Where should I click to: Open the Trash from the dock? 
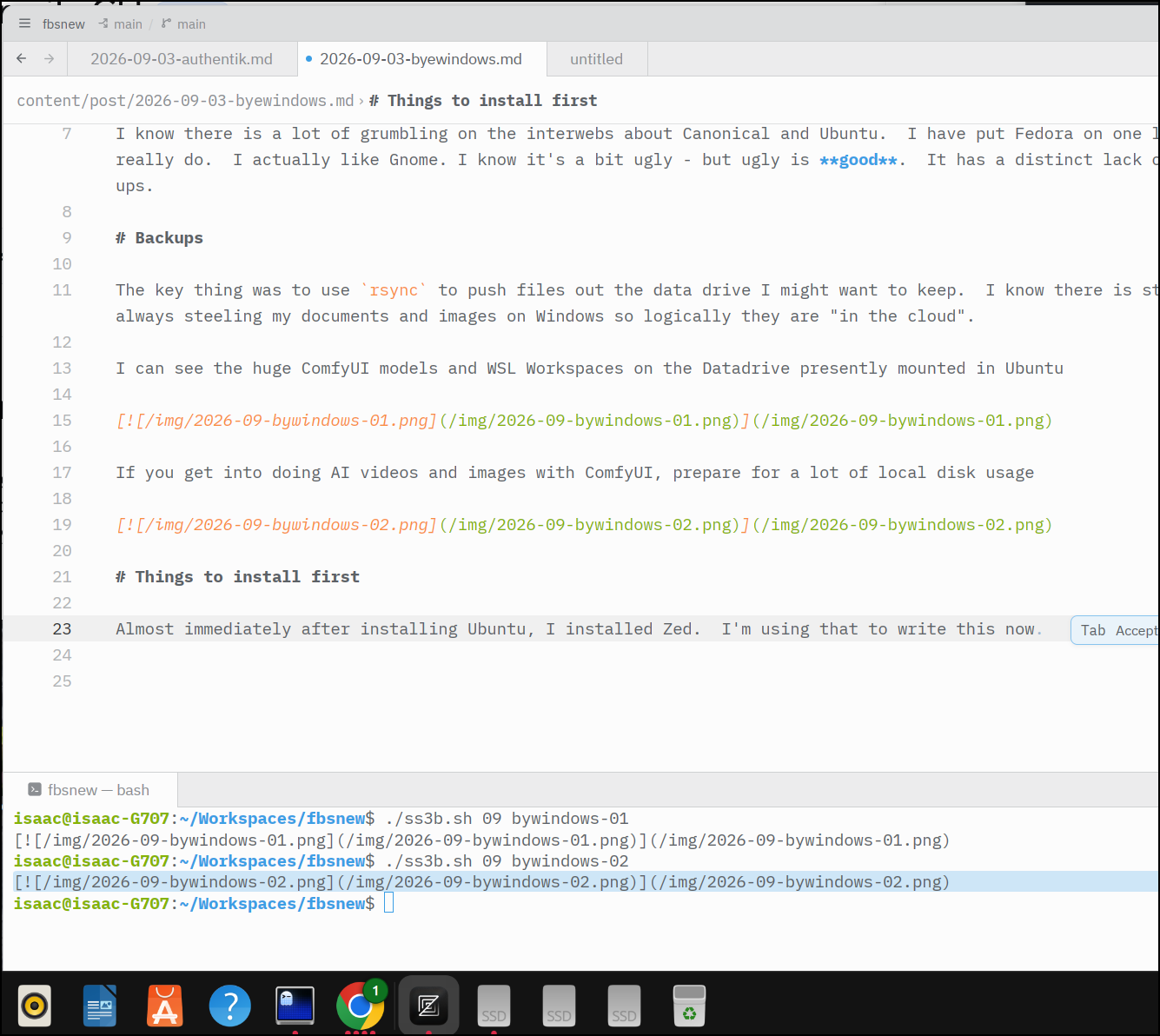click(689, 1006)
